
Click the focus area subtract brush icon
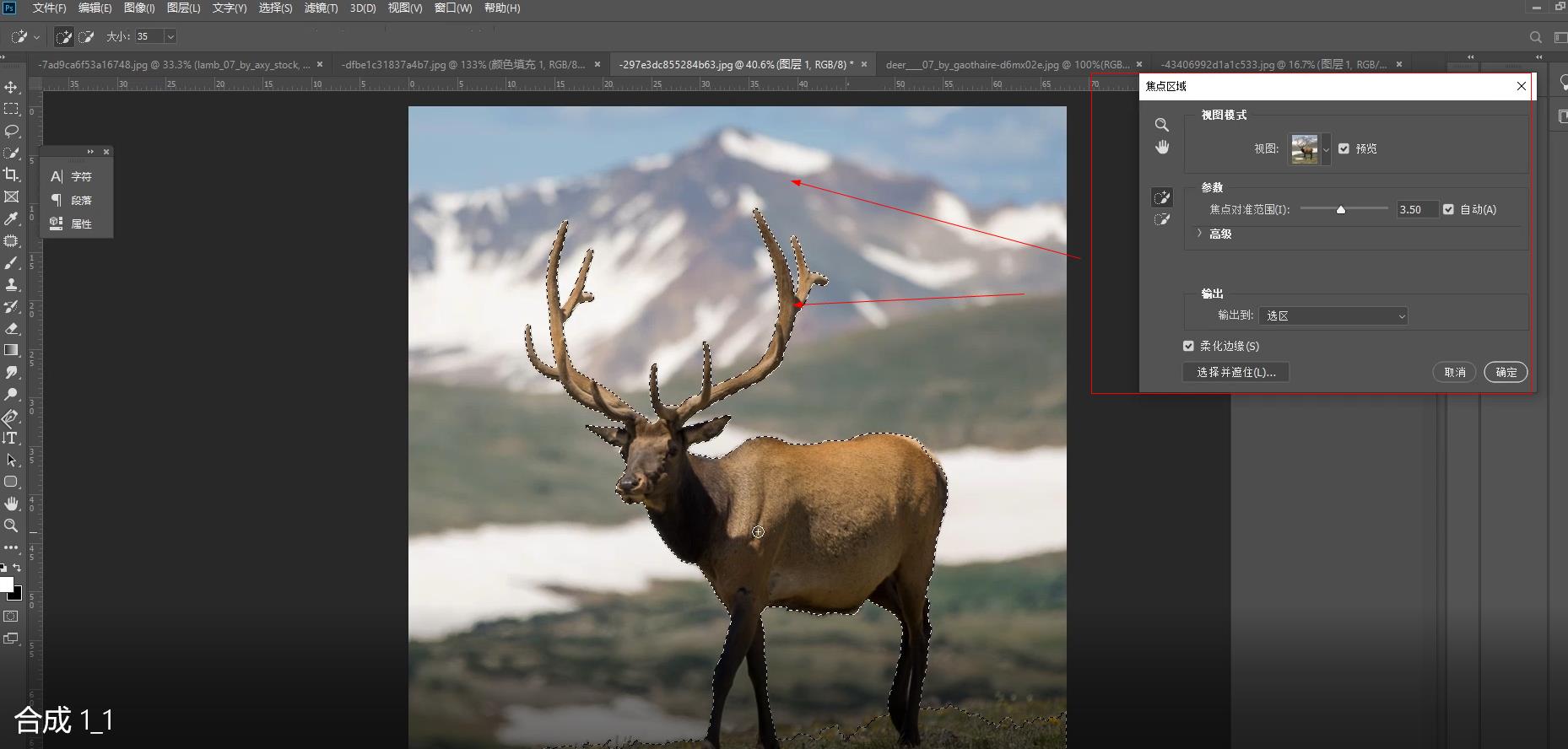coord(1162,220)
